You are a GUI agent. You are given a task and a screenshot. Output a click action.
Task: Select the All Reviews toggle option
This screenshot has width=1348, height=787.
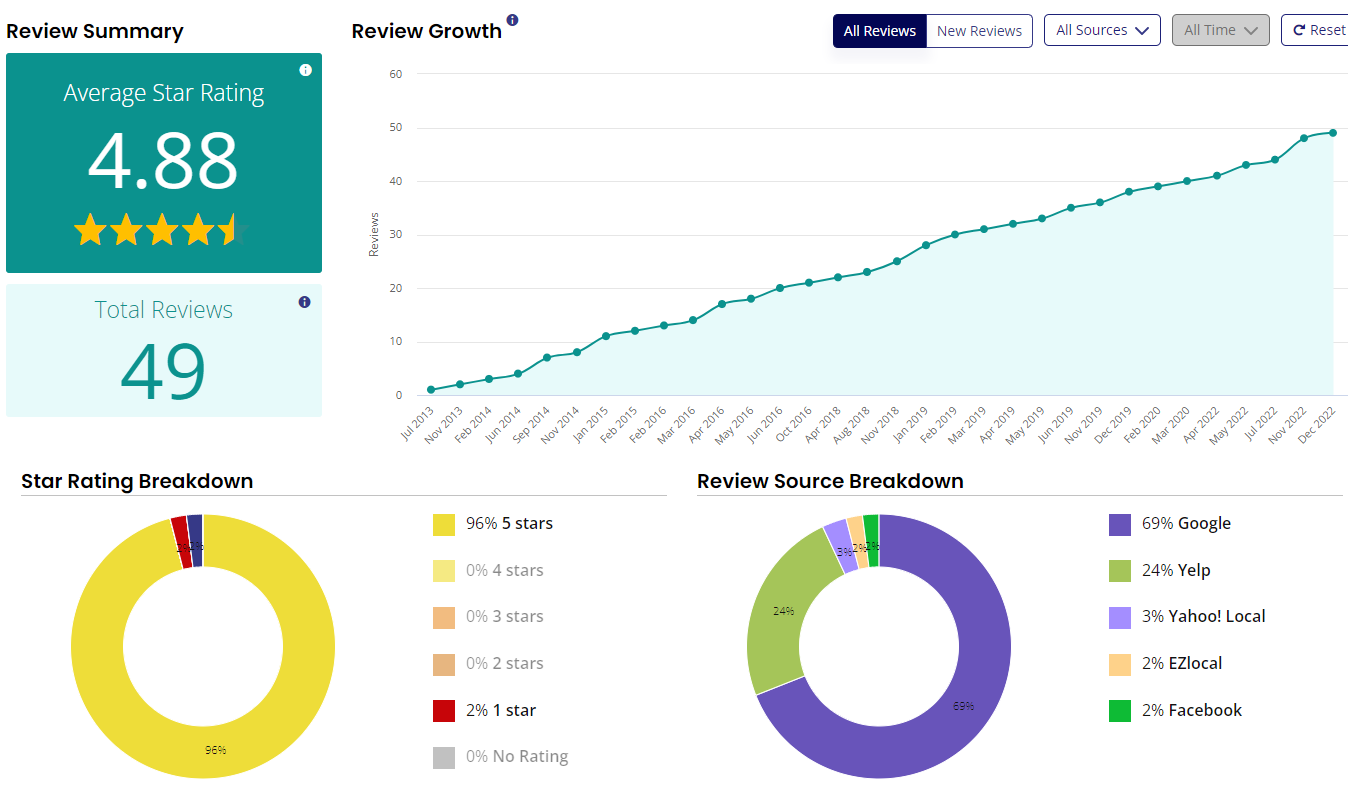tap(879, 31)
